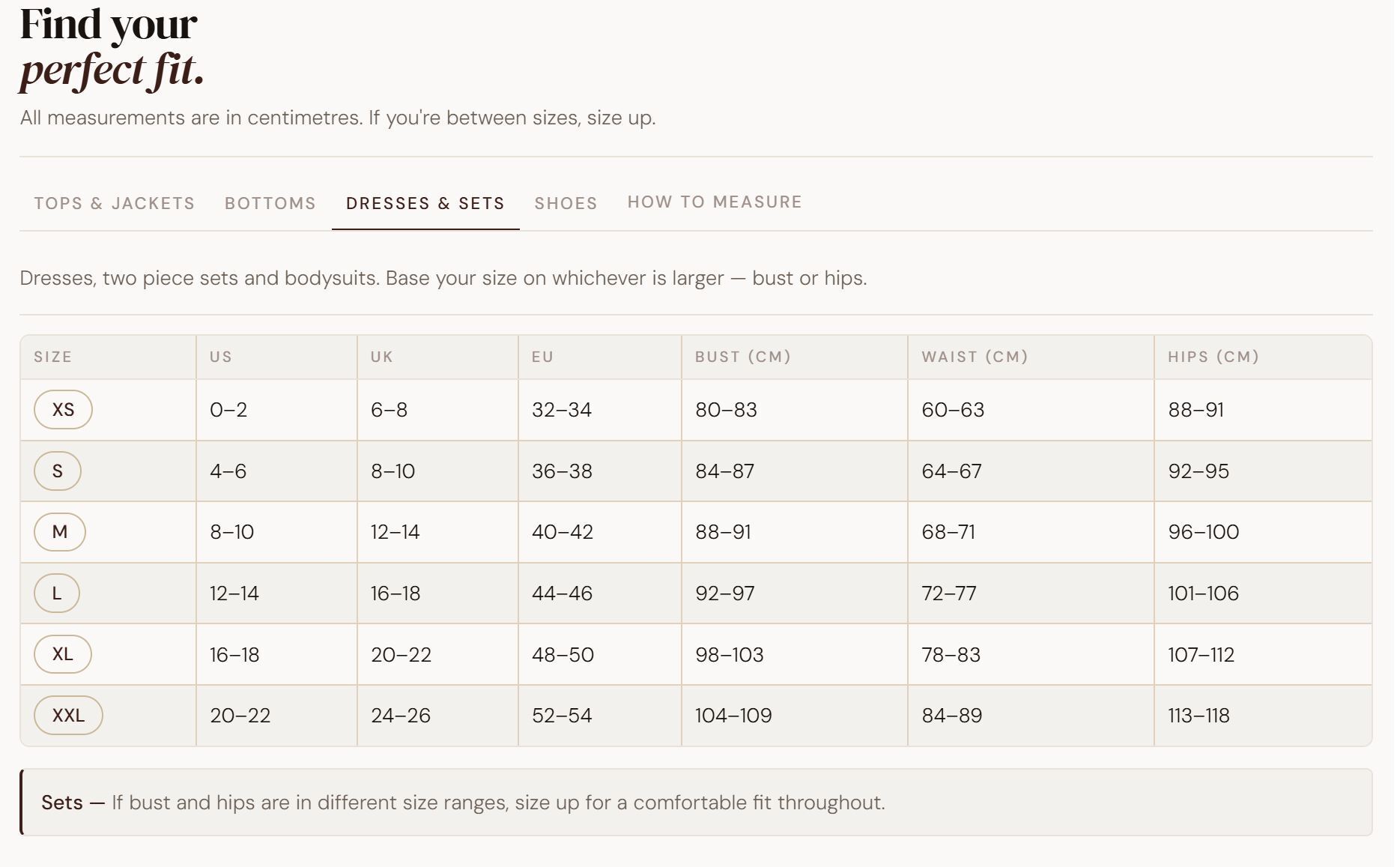Image resolution: width=1400 pixels, height=867 pixels.
Task: Click the XXL size pill
Action: [x=68, y=715]
